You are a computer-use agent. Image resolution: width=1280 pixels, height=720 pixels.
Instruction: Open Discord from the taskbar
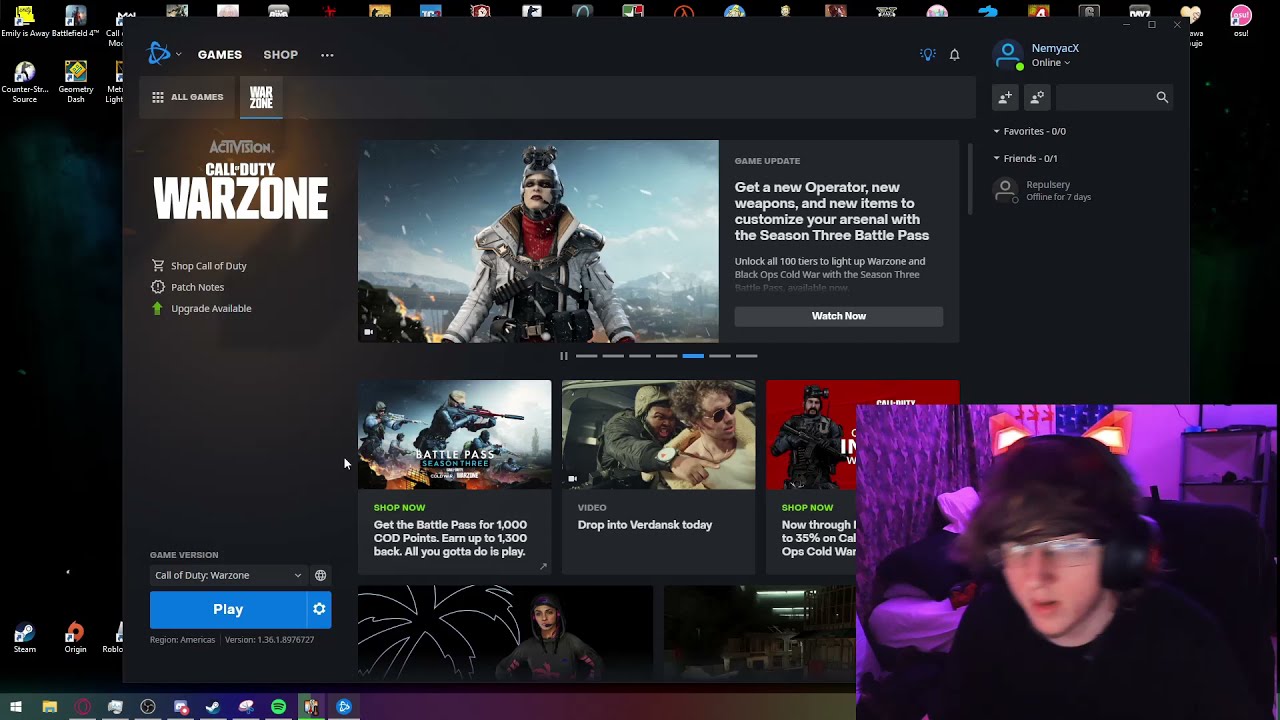[x=181, y=707]
